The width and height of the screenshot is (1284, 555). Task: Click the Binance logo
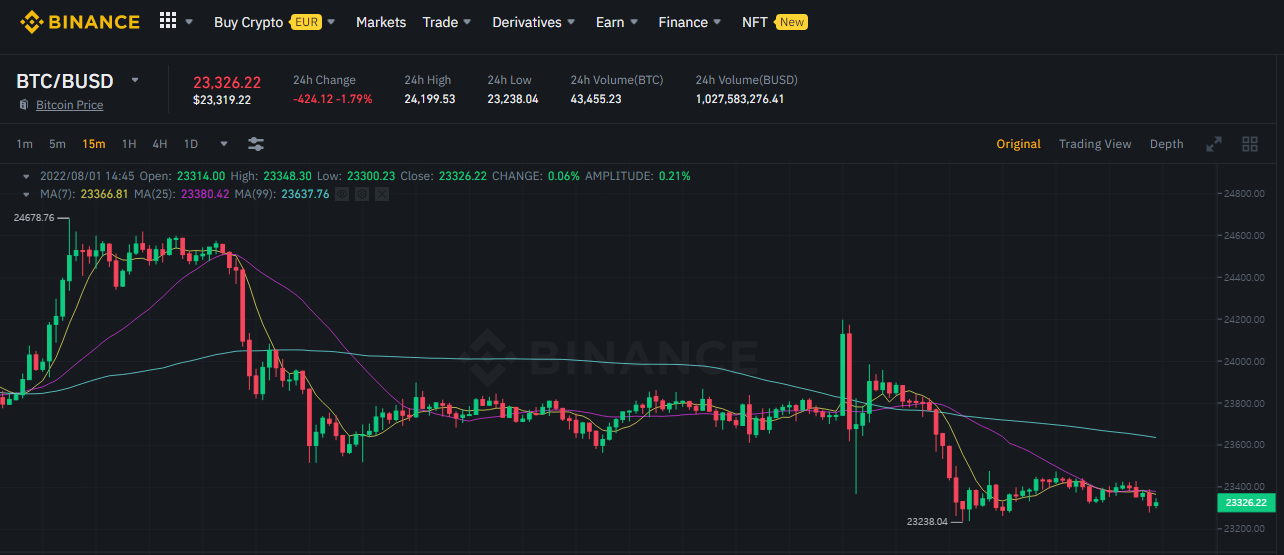point(80,21)
